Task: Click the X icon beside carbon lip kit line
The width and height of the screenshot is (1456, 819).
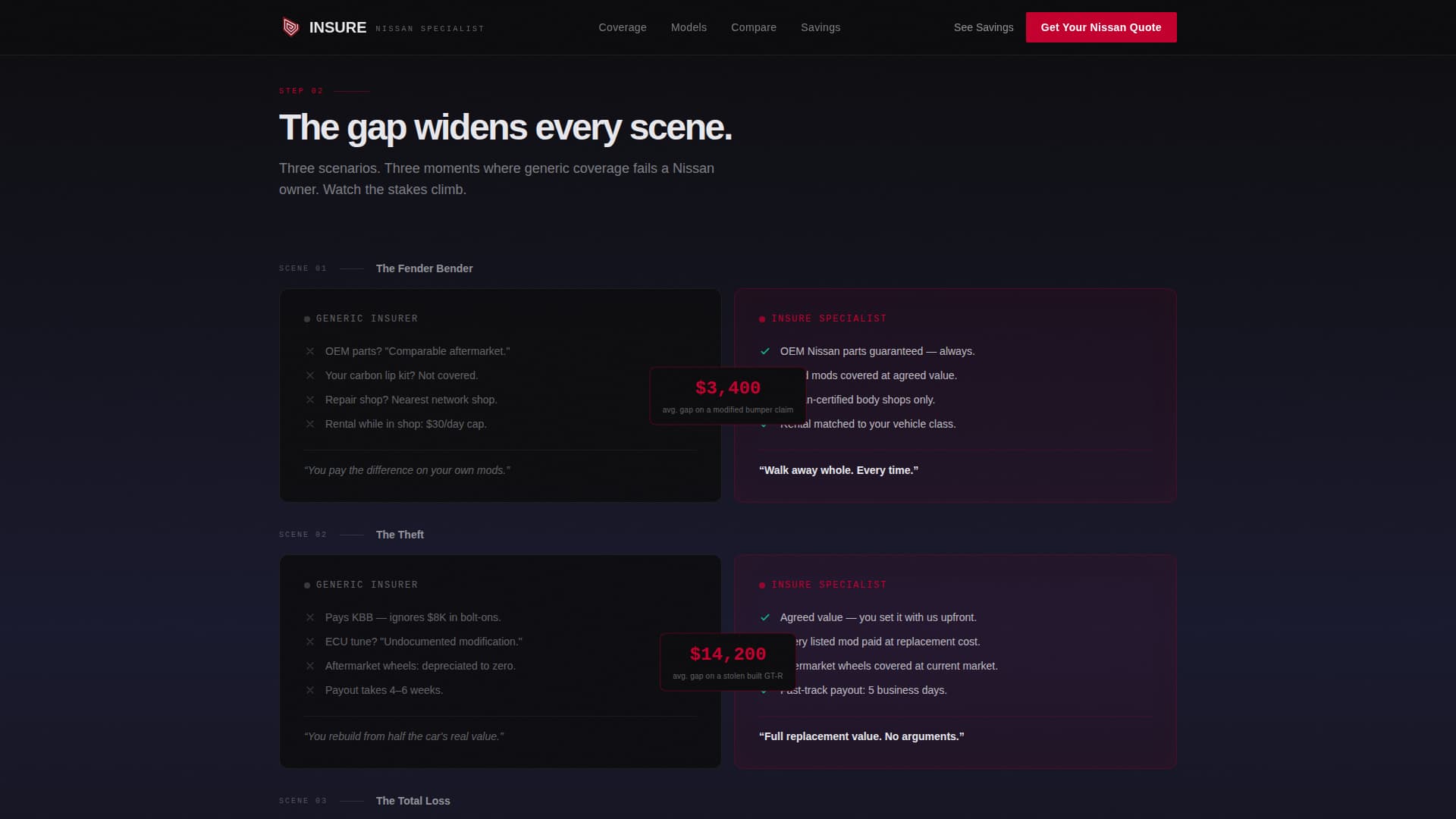Action: [x=310, y=375]
